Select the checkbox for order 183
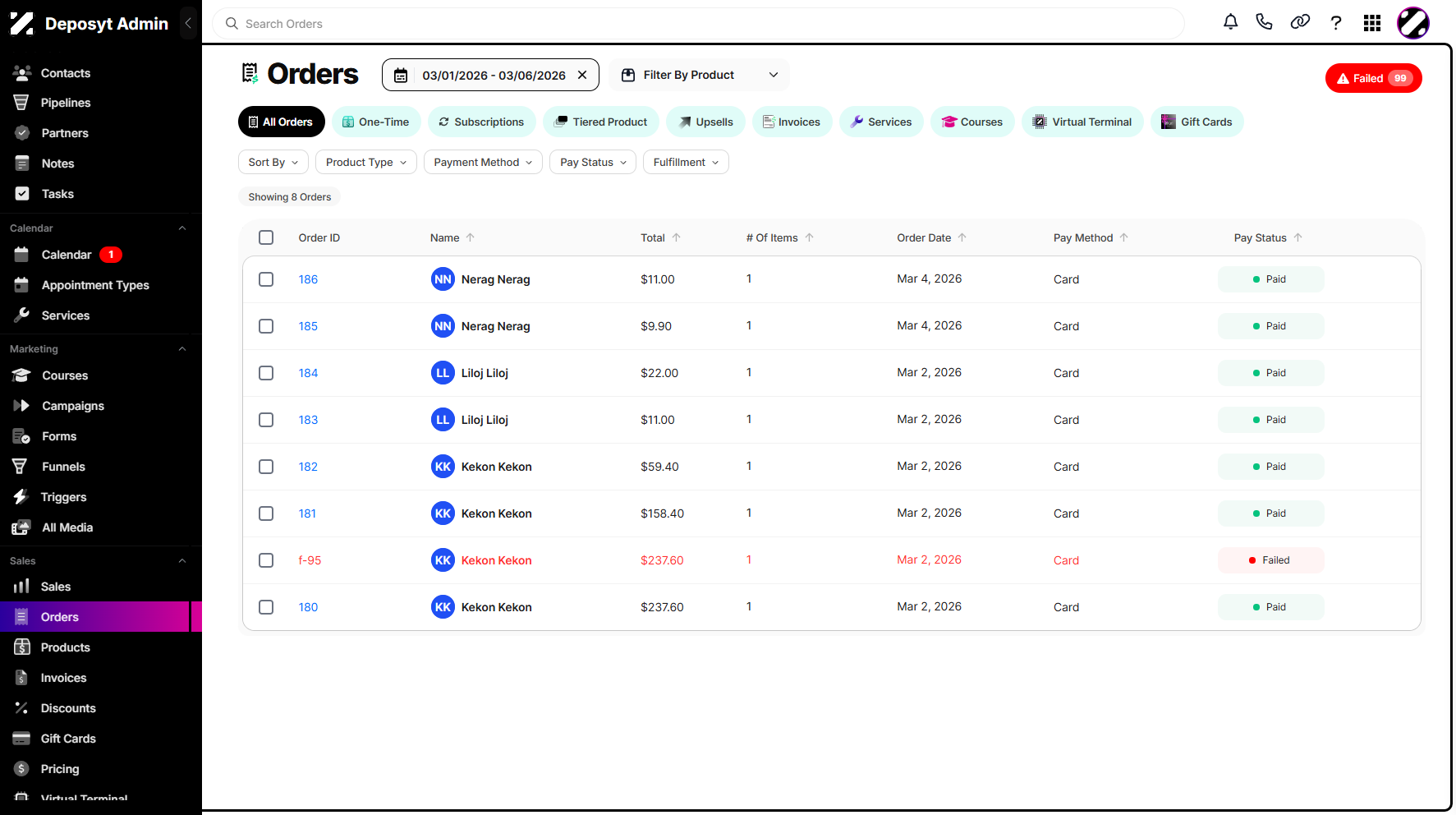 tap(266, 420)
